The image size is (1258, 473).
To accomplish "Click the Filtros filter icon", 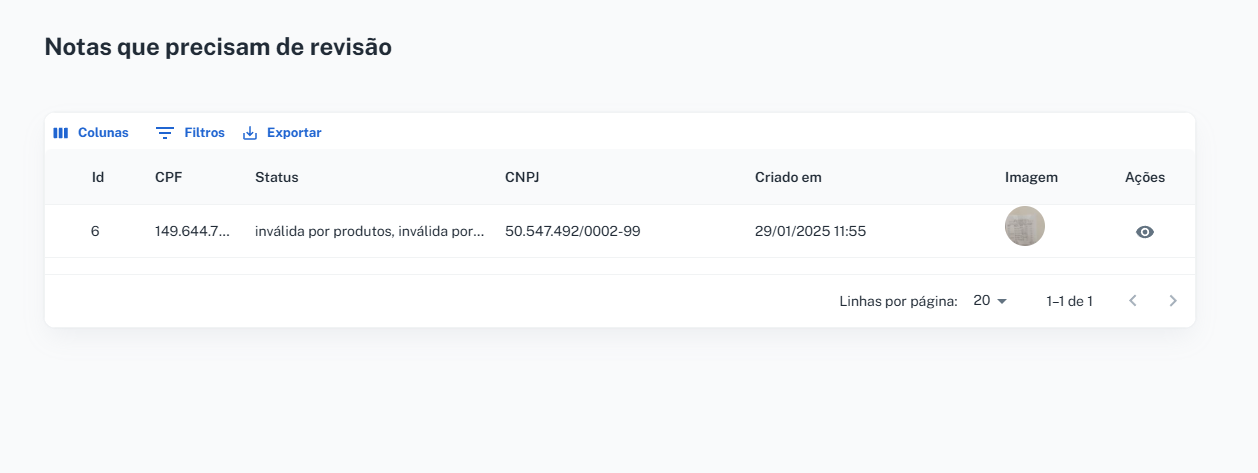I will [x=165, y=133].
